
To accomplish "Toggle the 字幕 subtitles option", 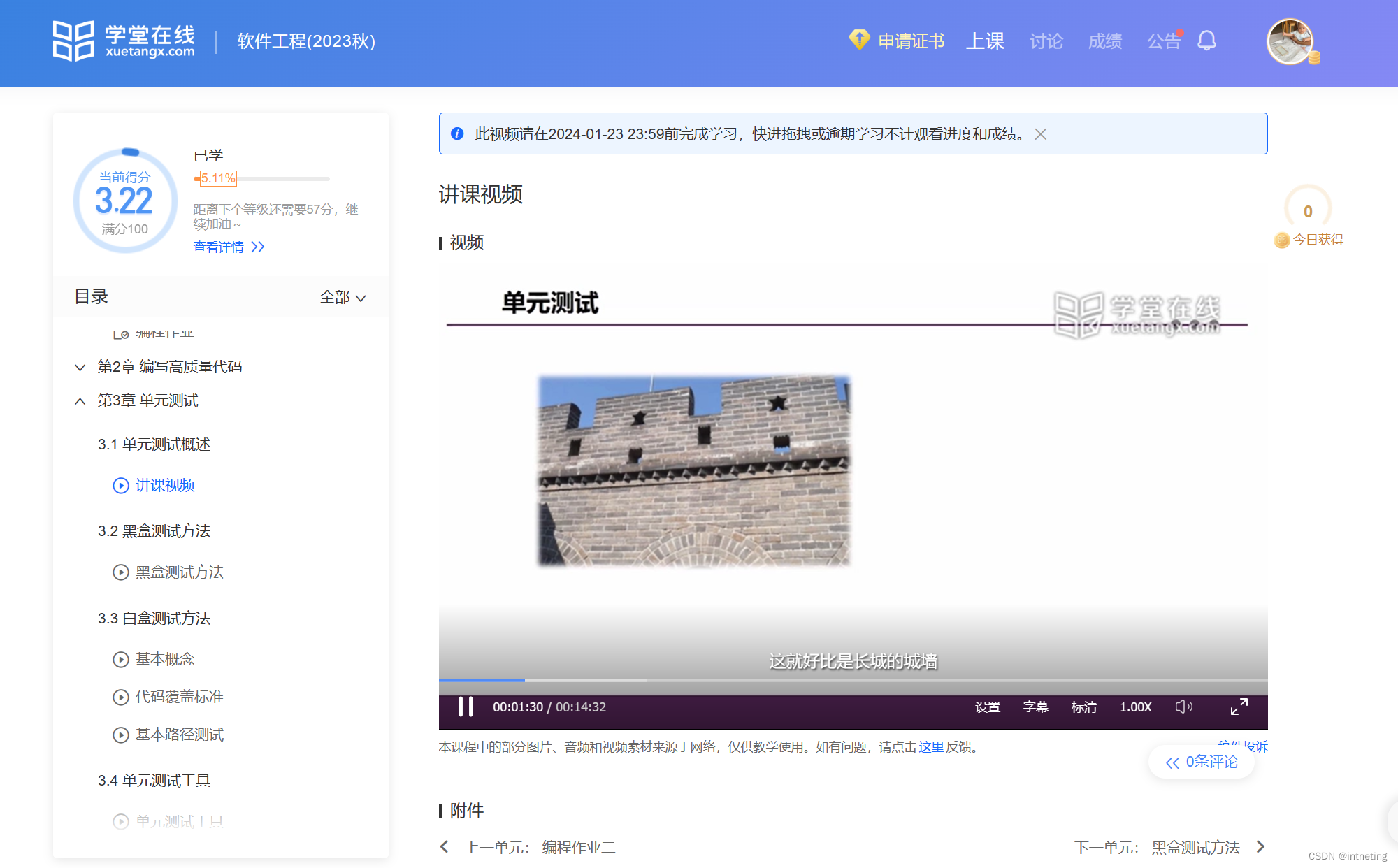I will point(1035,707).
